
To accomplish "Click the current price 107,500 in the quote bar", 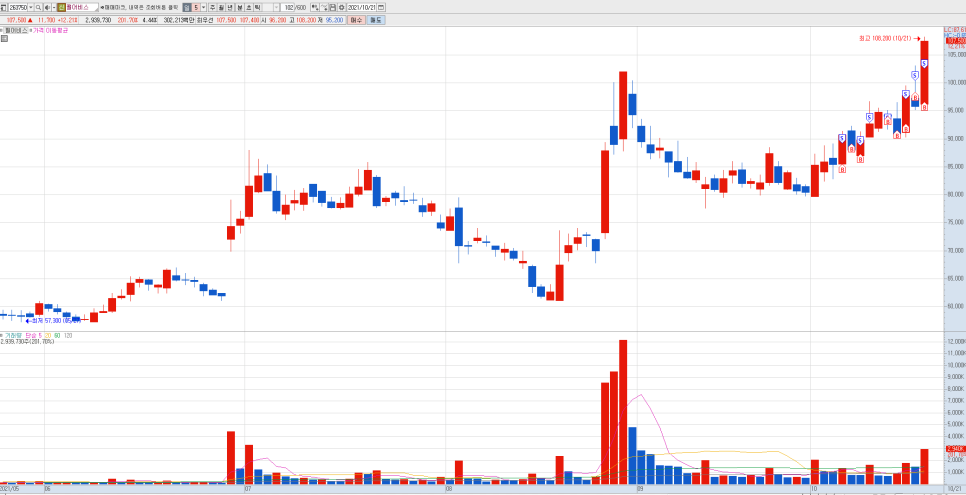I will [17, 20].
